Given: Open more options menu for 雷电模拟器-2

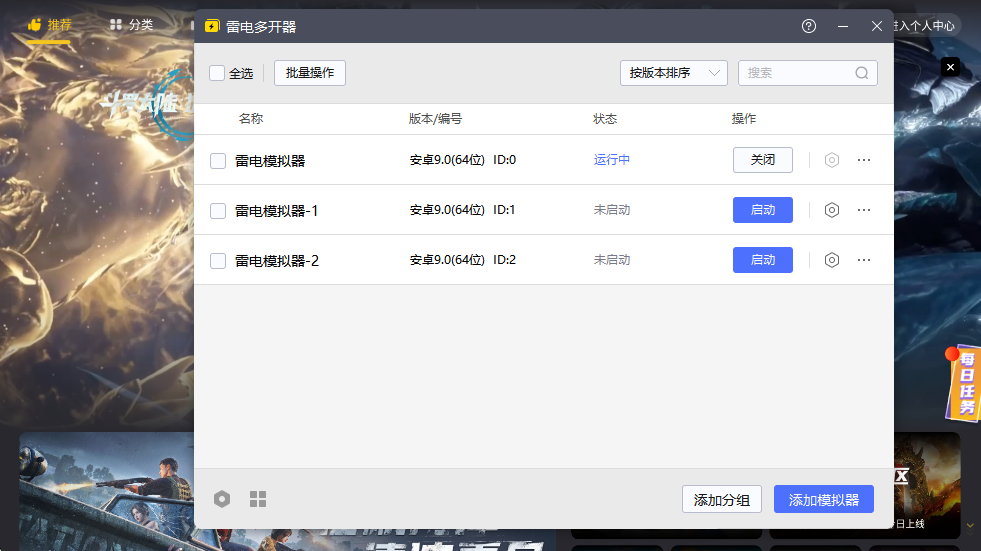Looking at the screenshot, I should point(864,260).
